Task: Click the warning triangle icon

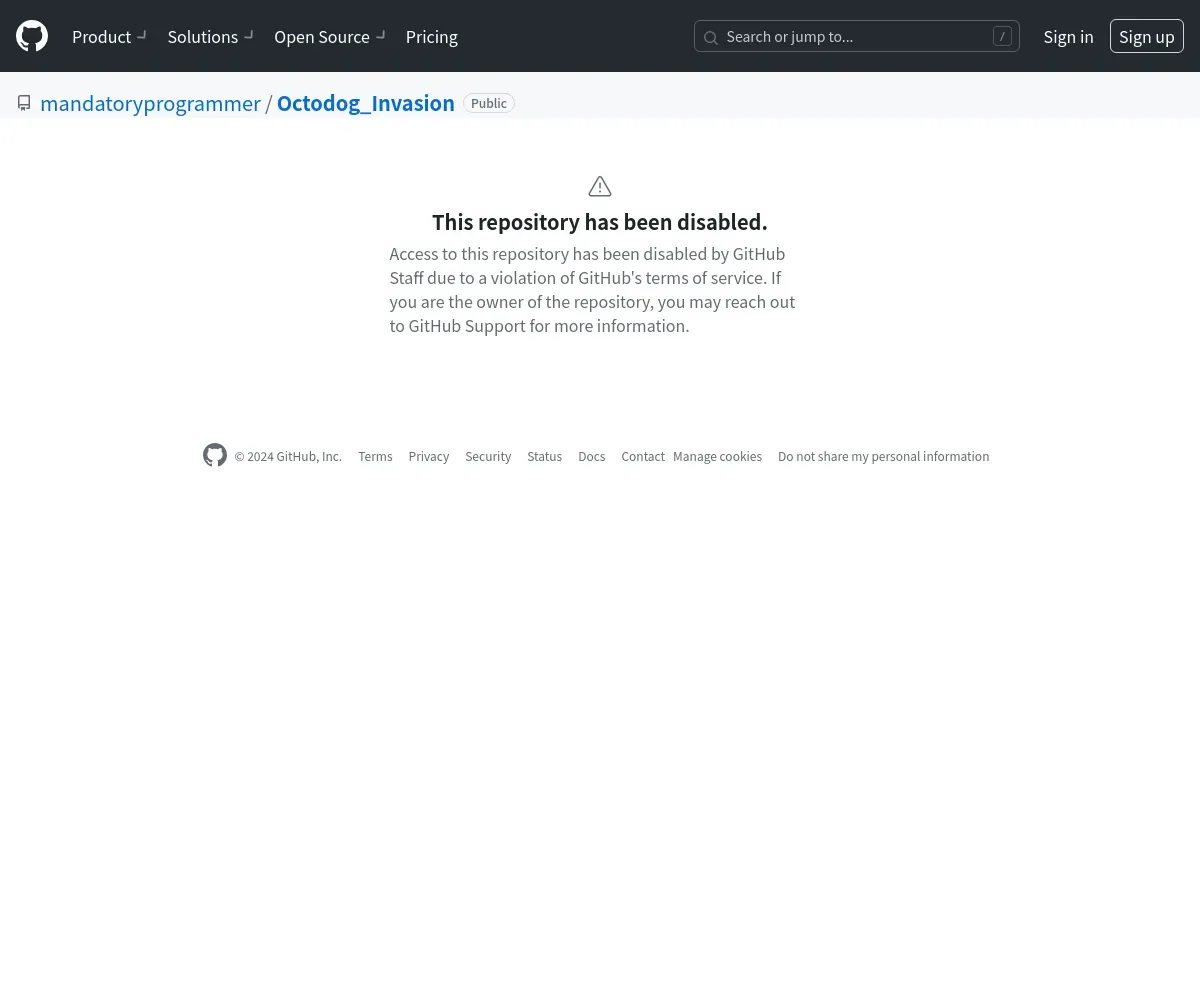Action: (600, 186)
